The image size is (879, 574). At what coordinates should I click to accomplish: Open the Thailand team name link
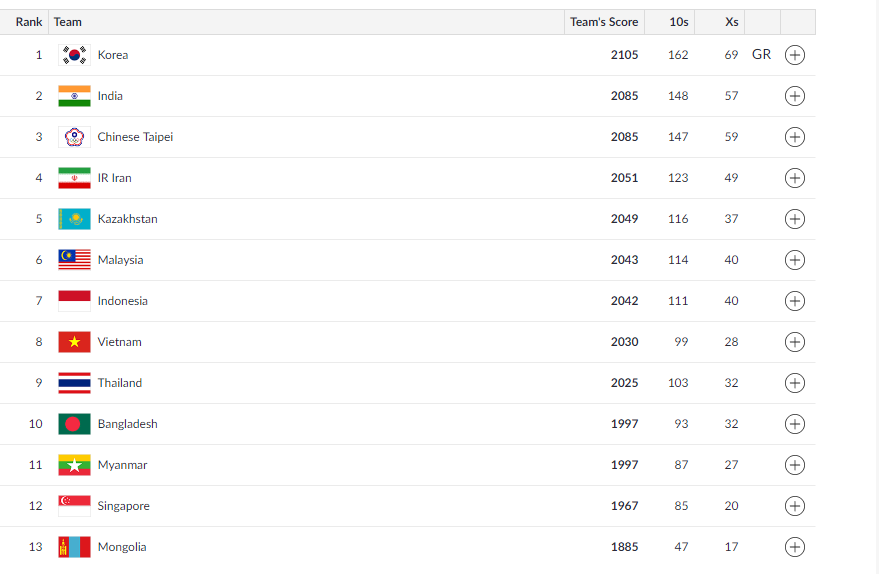click(x=119, y=383)
